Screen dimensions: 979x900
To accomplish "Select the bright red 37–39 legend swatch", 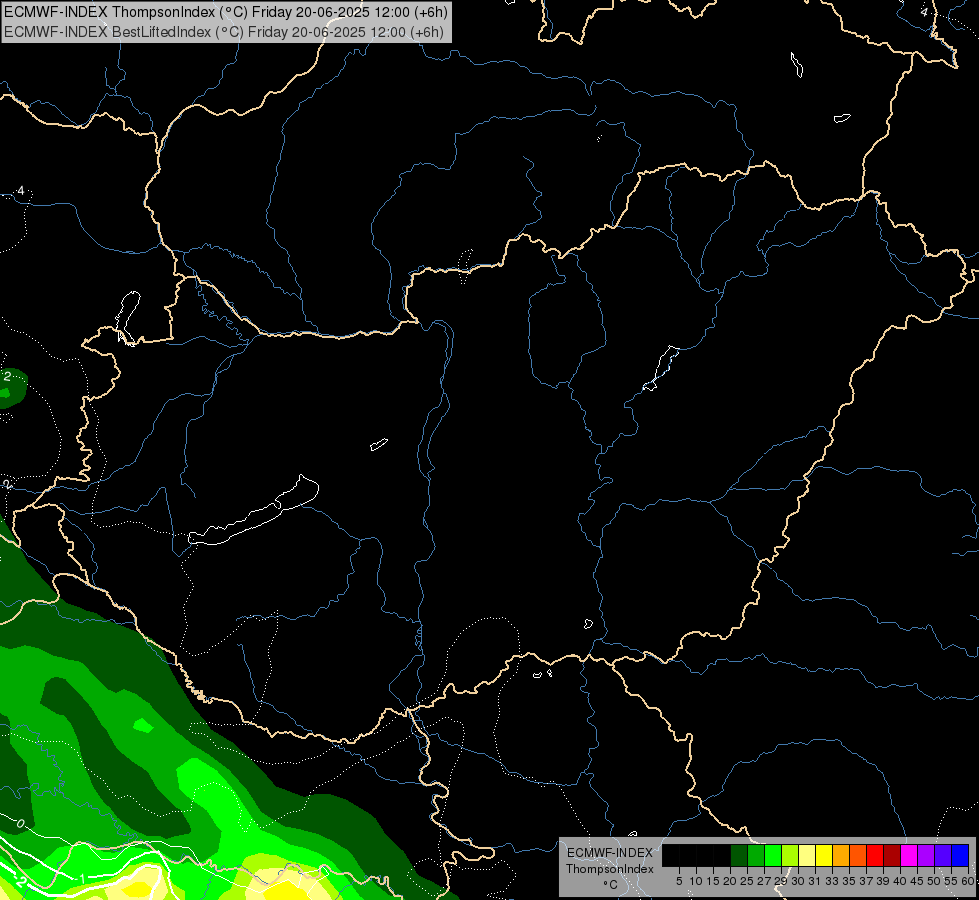I will point(875,855).
